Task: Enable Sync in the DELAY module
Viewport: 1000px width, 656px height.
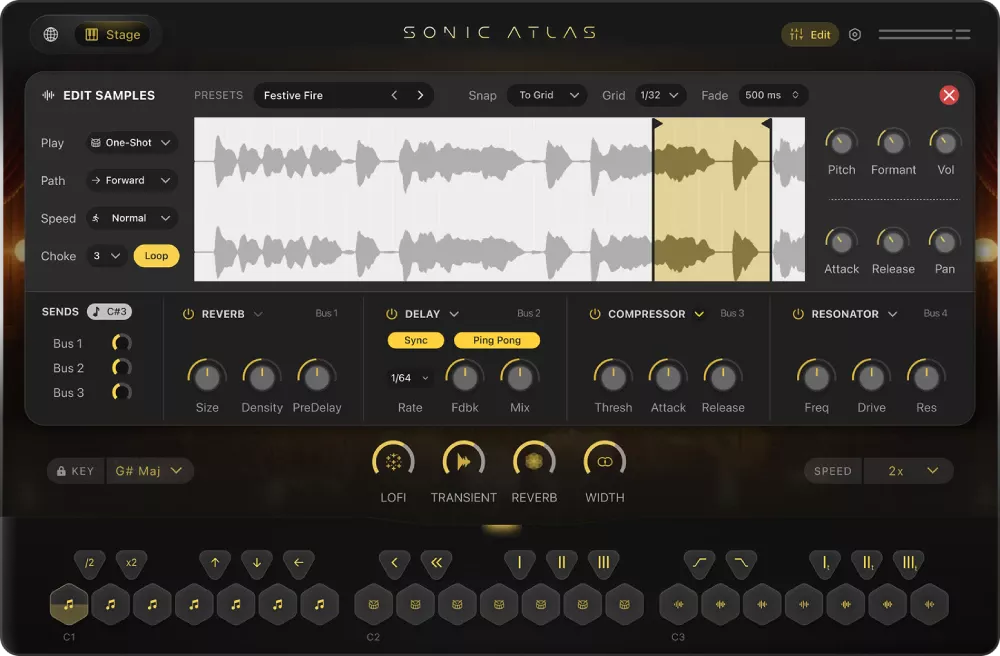Action: (x=415, y=340)
